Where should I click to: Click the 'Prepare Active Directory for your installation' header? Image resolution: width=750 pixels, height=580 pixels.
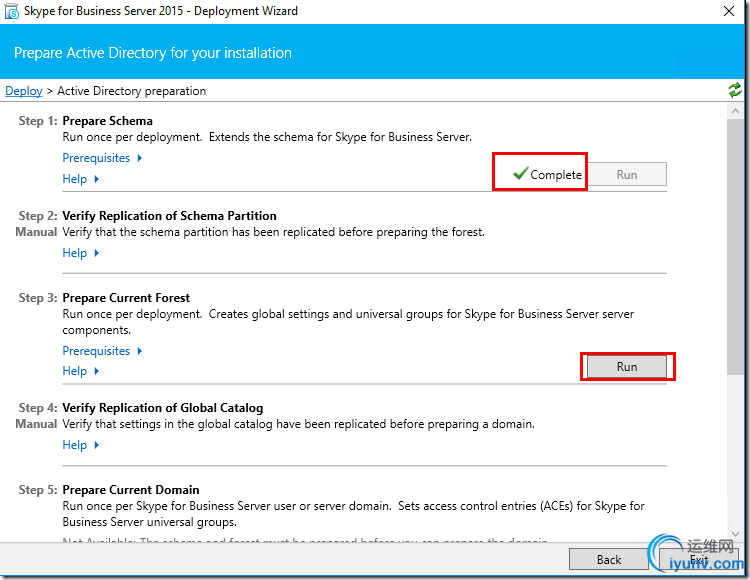(x=153, y=53)
